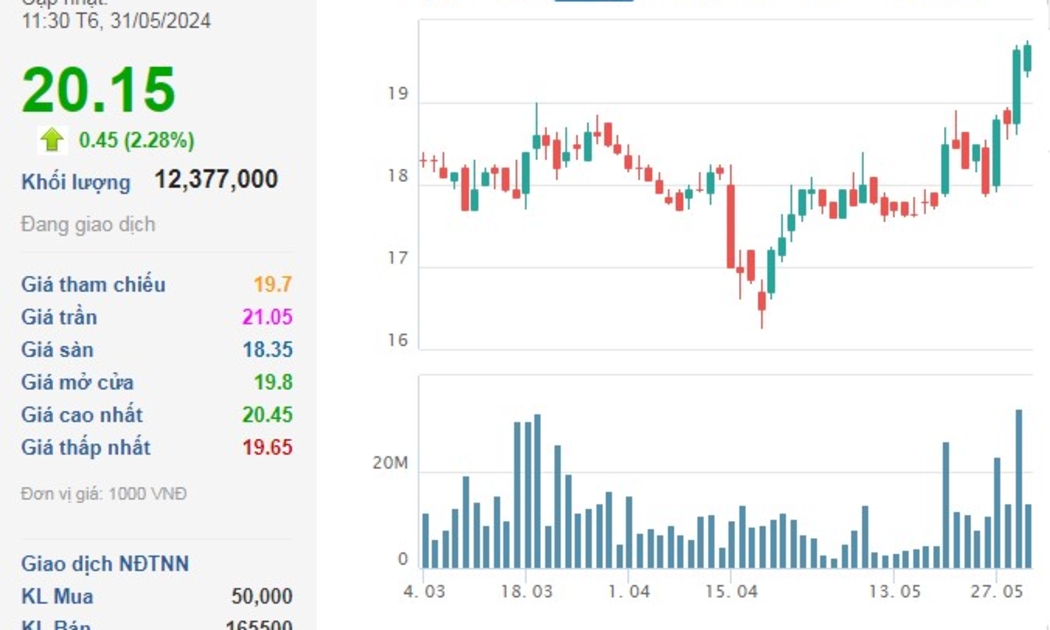The width and height of the screenshot is (1050, 630).
Task: Select the Giá cao nhất label
Action: pyautogui.click(x=82, y=415)
